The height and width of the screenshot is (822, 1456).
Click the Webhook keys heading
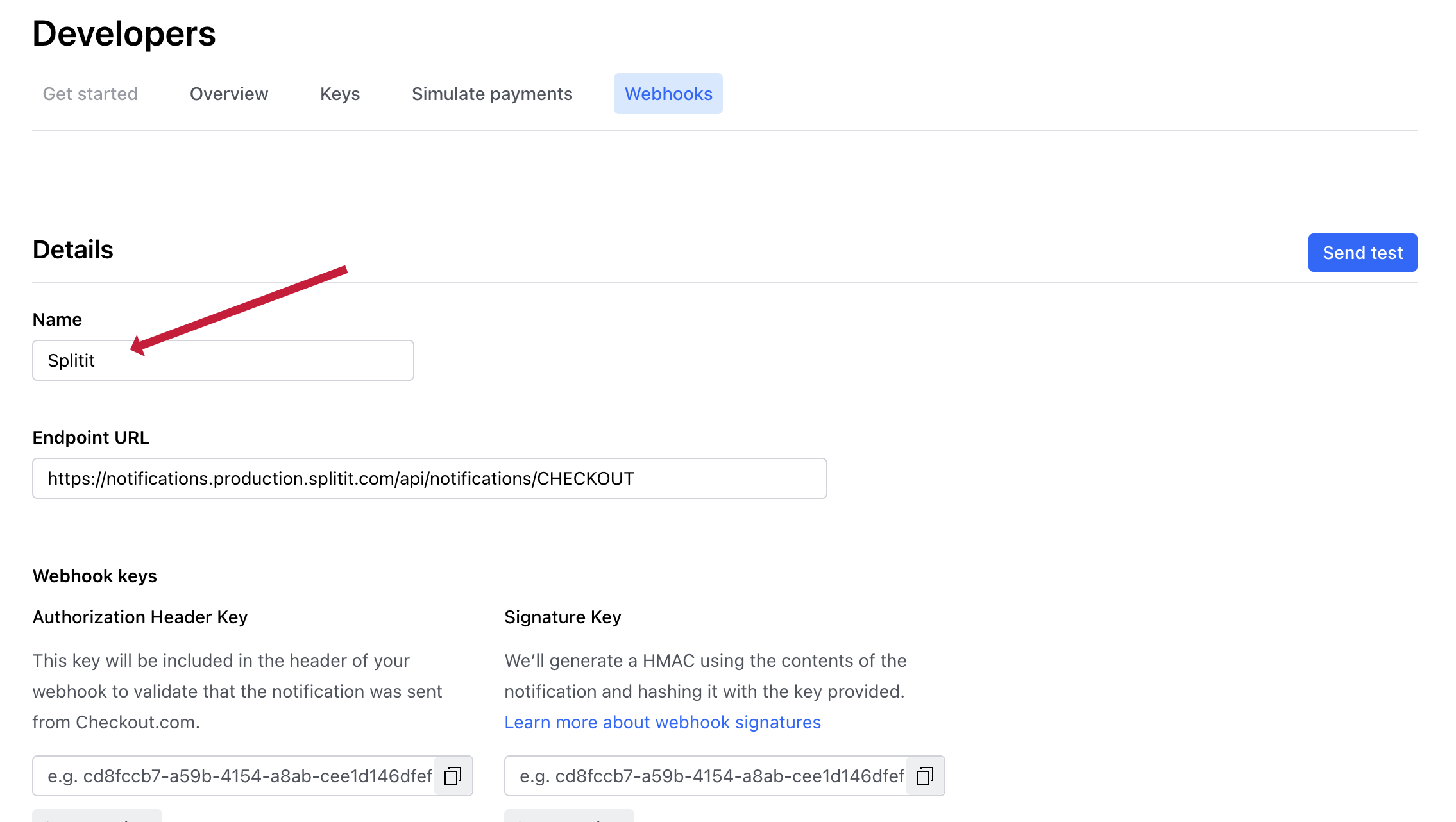(95, 576)
